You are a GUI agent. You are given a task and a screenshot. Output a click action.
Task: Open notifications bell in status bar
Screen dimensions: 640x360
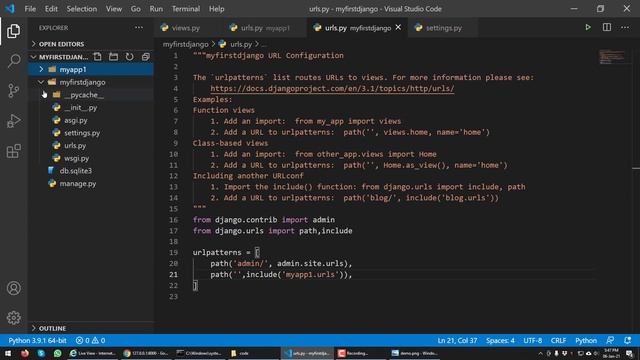point(627,340)
